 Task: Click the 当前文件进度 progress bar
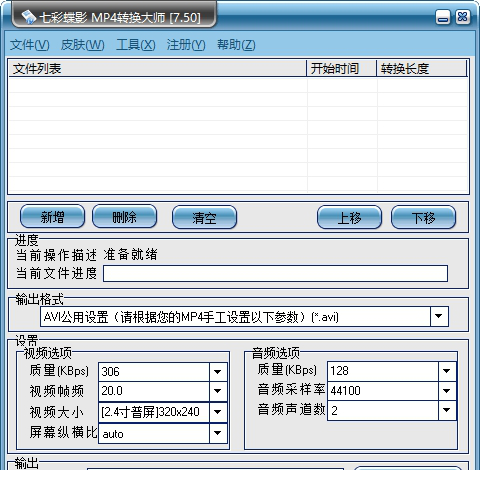tap(275, 274)
